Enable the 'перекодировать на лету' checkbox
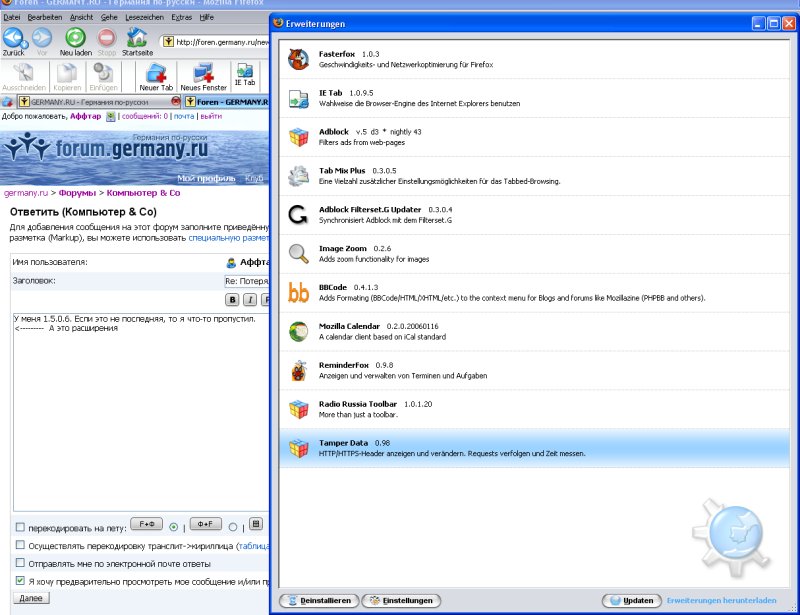Viewport: 800px width, 615px height. pos(20,527)
